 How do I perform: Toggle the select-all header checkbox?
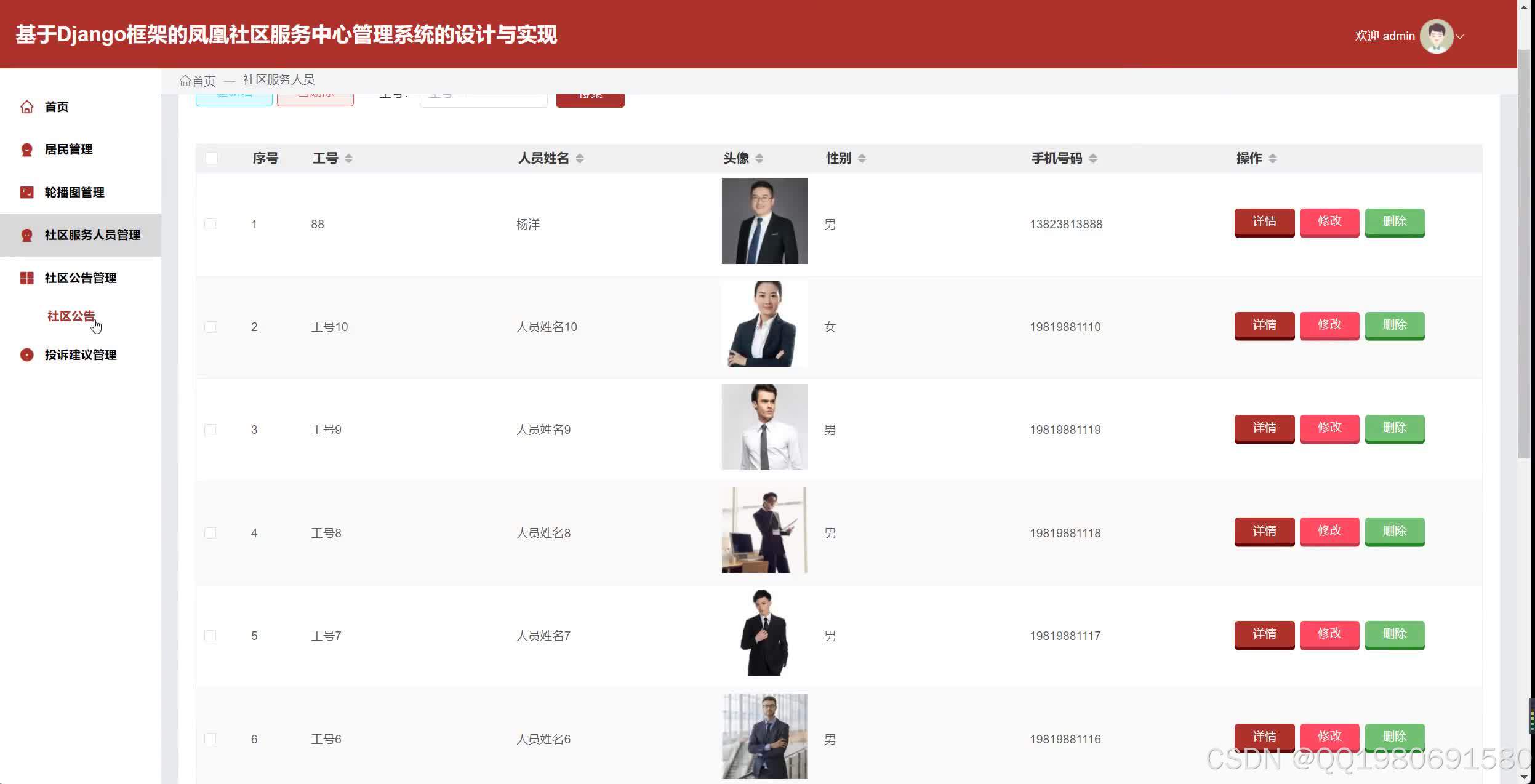[x=211, y=158]
